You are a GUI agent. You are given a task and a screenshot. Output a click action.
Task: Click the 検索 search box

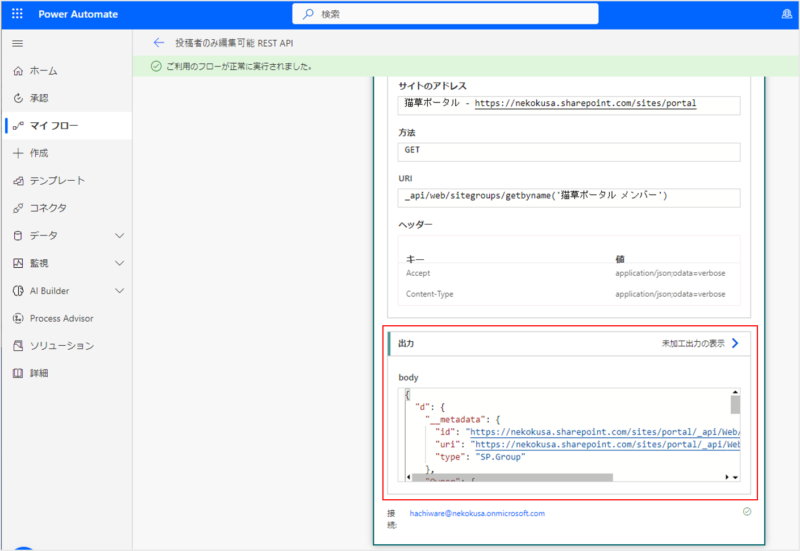(x=445, y=14)
